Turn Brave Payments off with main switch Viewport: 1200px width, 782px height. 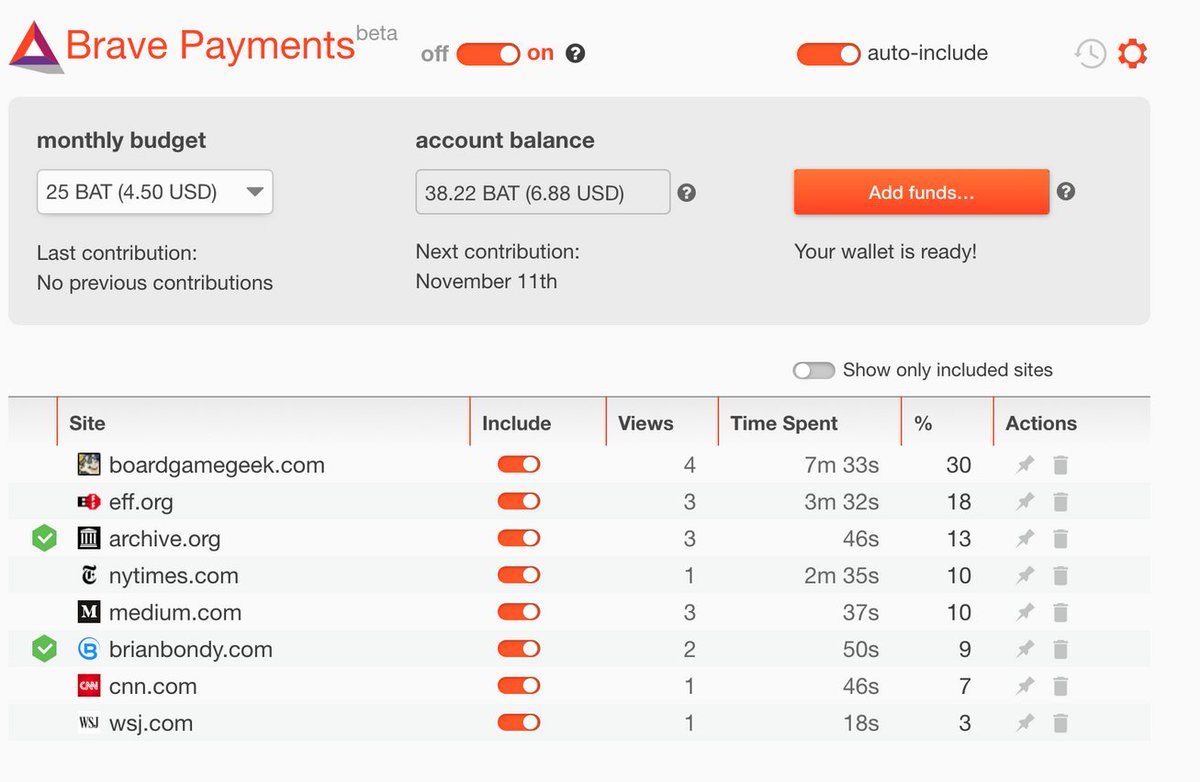(488, 54)
